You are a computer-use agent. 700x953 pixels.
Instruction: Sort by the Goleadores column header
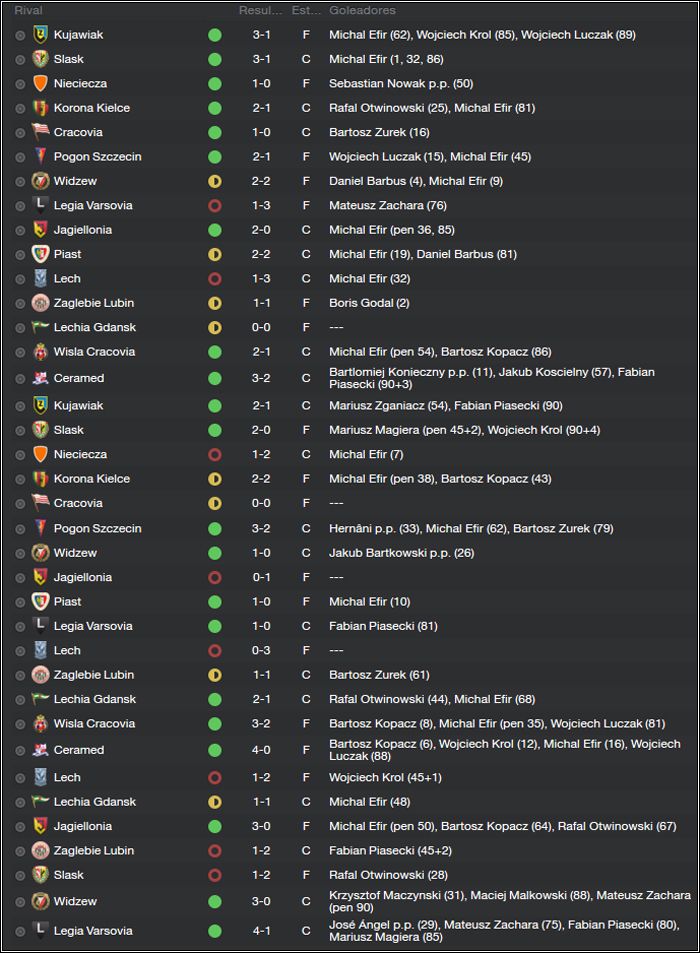pos(362,10)
